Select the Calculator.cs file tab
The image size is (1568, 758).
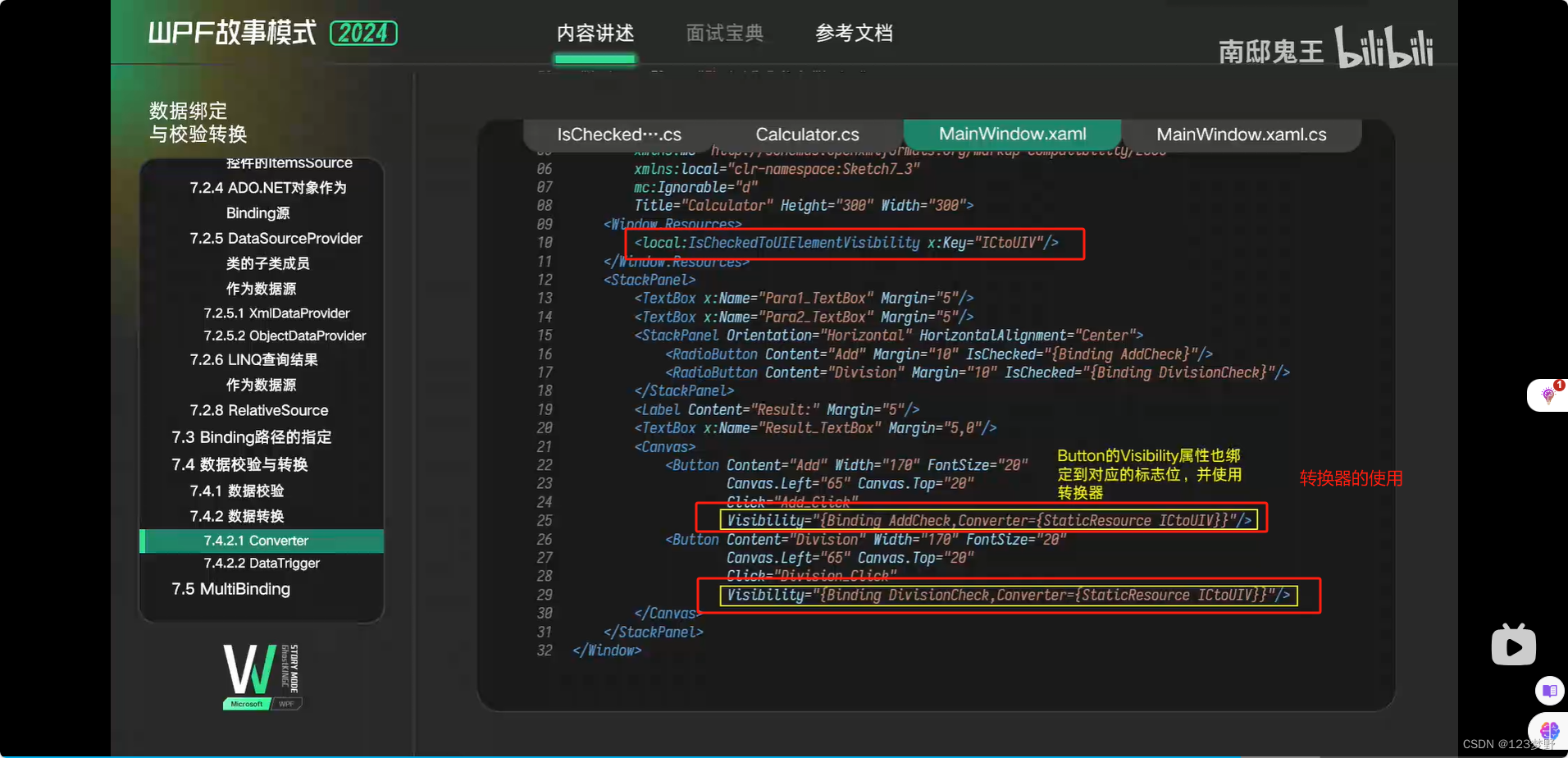pyautogui.click(x=807, y=135)
